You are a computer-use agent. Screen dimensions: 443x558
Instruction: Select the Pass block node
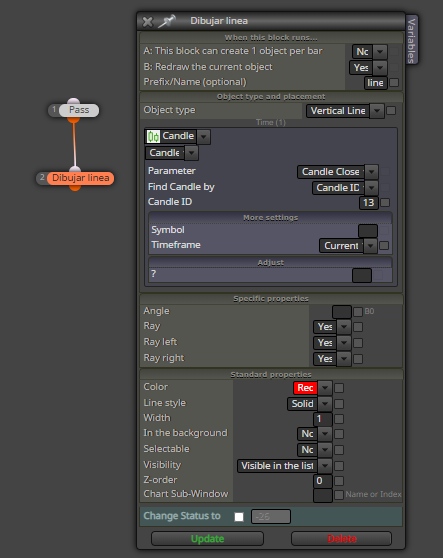click(x=79, y=110)
